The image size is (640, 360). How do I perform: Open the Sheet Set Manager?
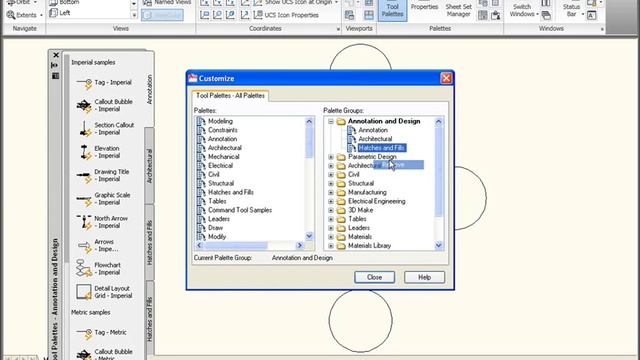pyautogui.click(x=458, y=10)
